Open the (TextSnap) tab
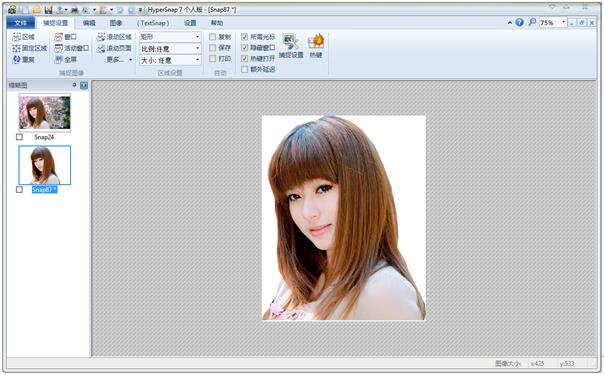 (x=153, y=23)
